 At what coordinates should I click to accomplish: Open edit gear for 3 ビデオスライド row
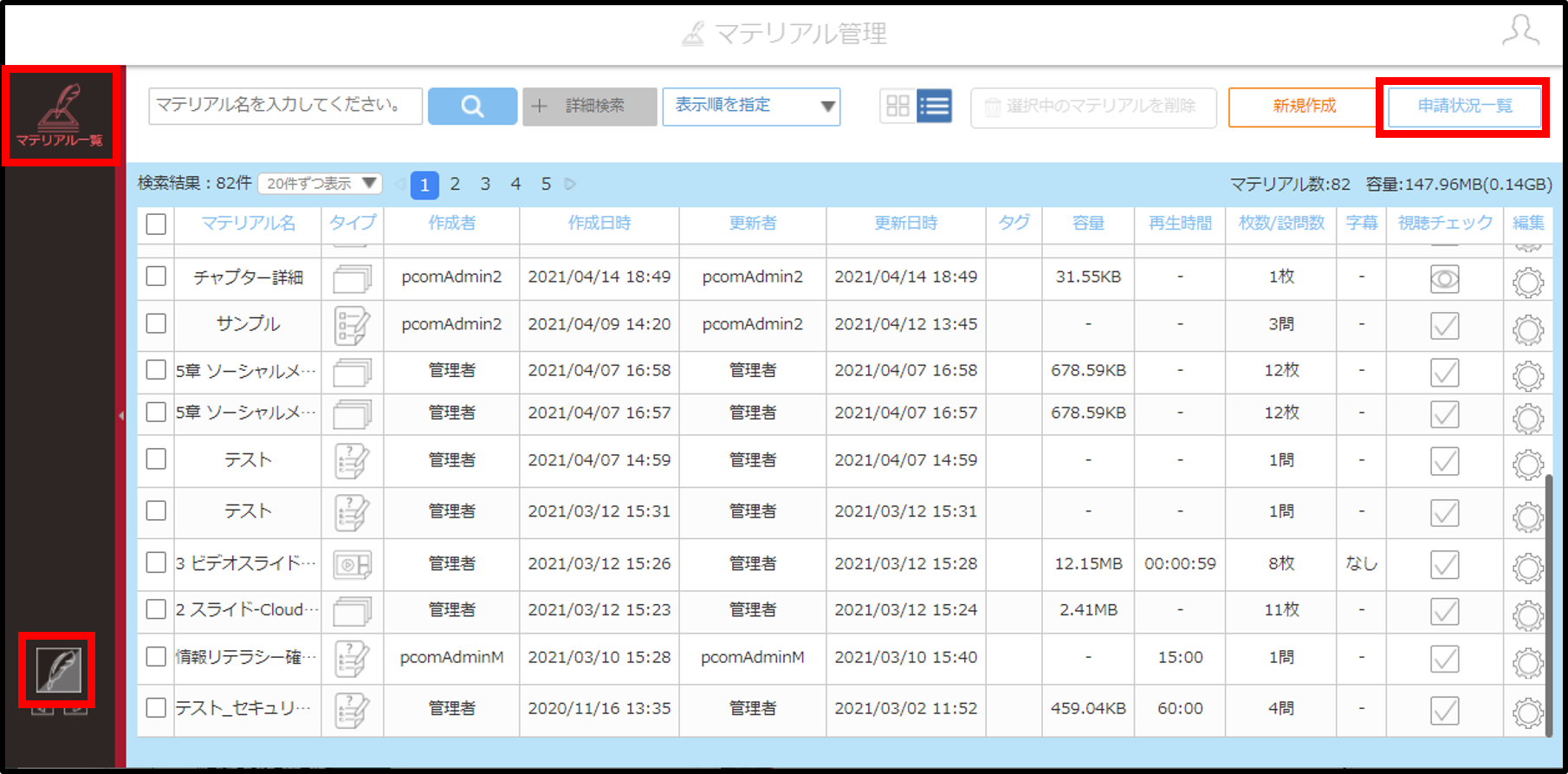(1528, 569)
